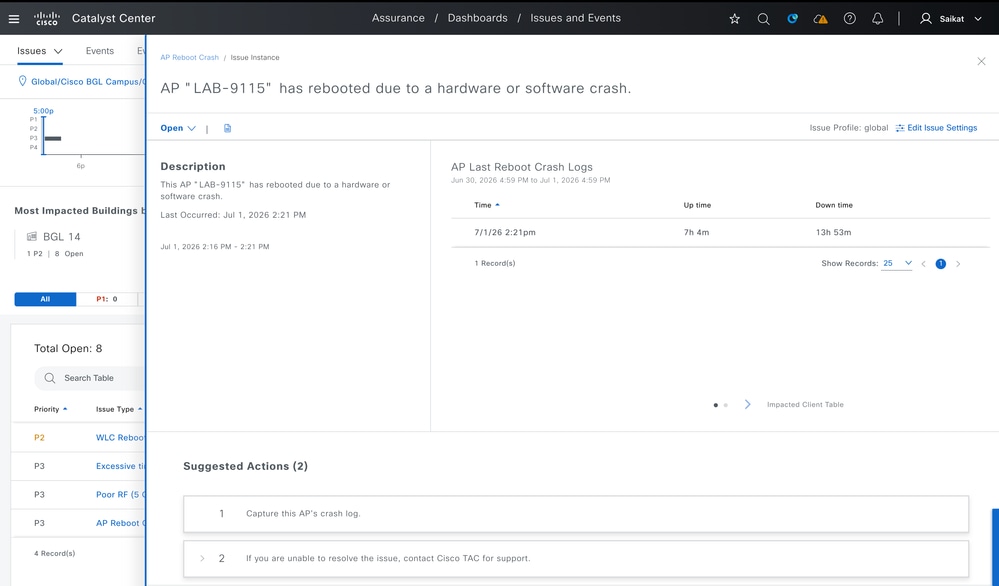Open the help question mark icon
999x586 pixels.
coord(849,18)
